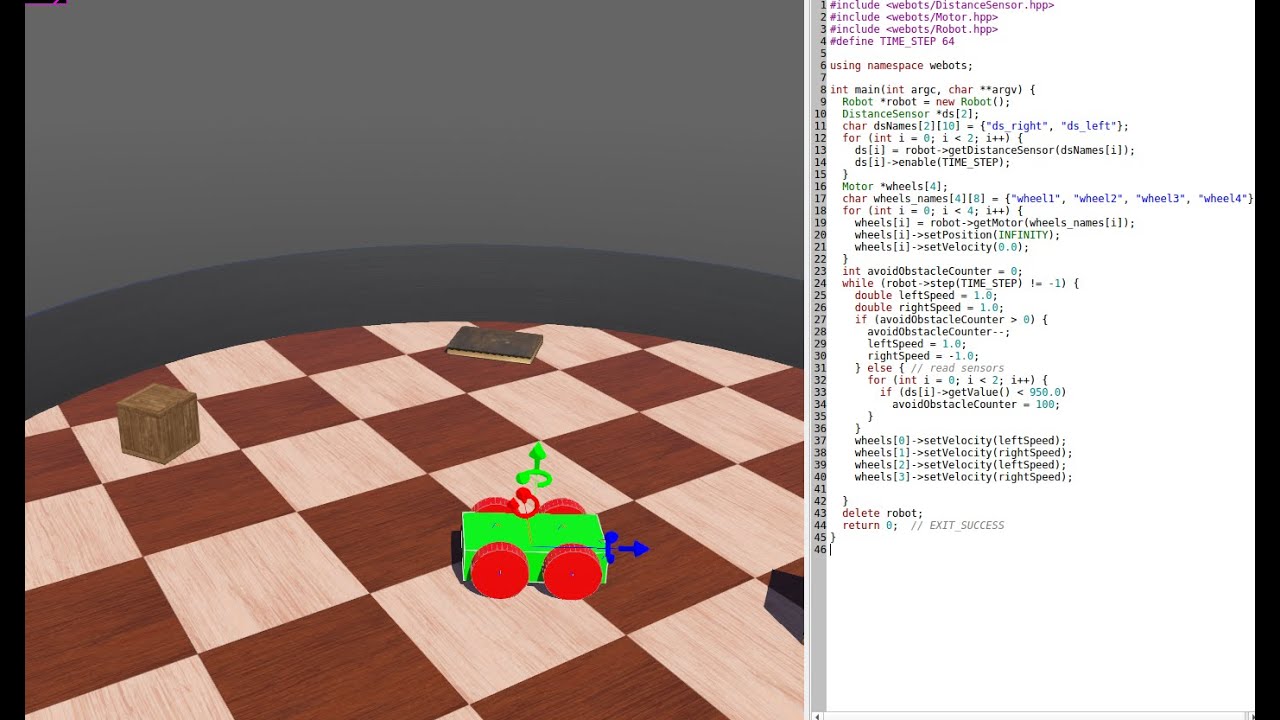This screenshot has width=1280, height=720.
Task: Click 'if (ds[i]->getValue() < 950.0)' line
Action: click(x=973, y=390)
